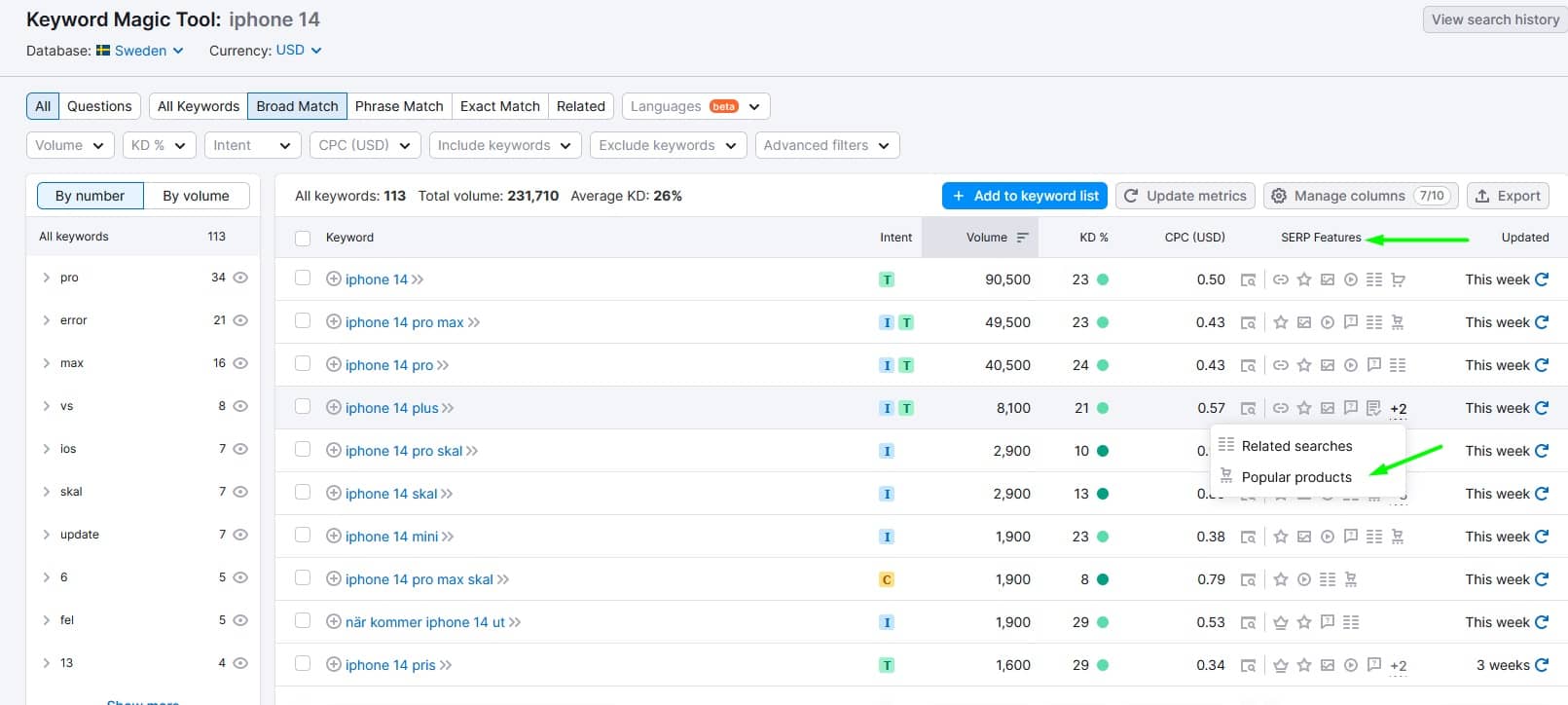Image resolution: width=1568 pixels, height=705 pixels.
Task: Click crown icon in iphone 14 pris row
Action: (x=1281, y=665)
